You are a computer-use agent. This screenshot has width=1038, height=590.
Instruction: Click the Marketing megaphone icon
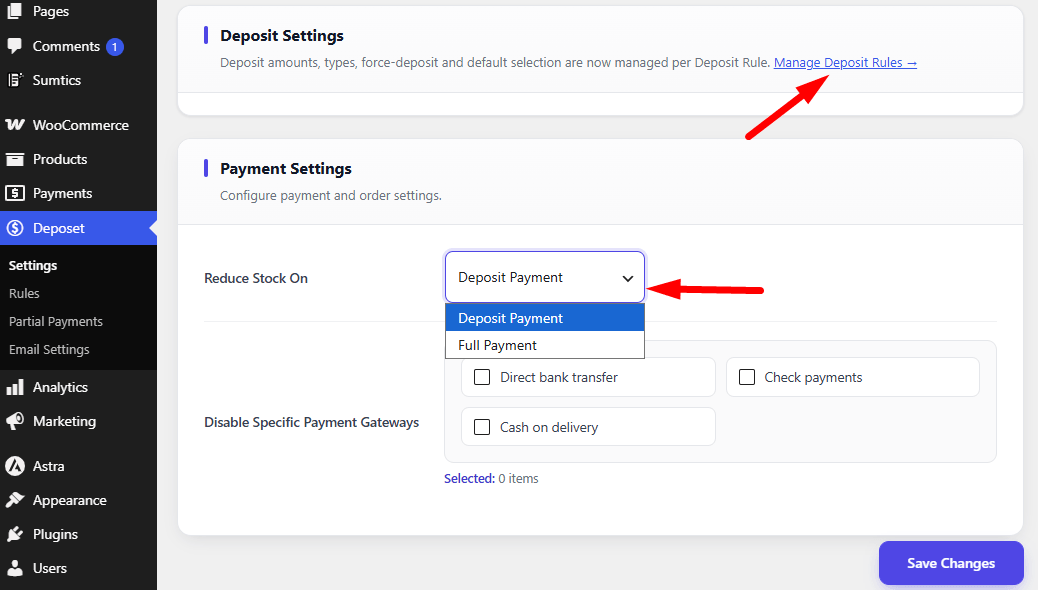pos(15,422)
